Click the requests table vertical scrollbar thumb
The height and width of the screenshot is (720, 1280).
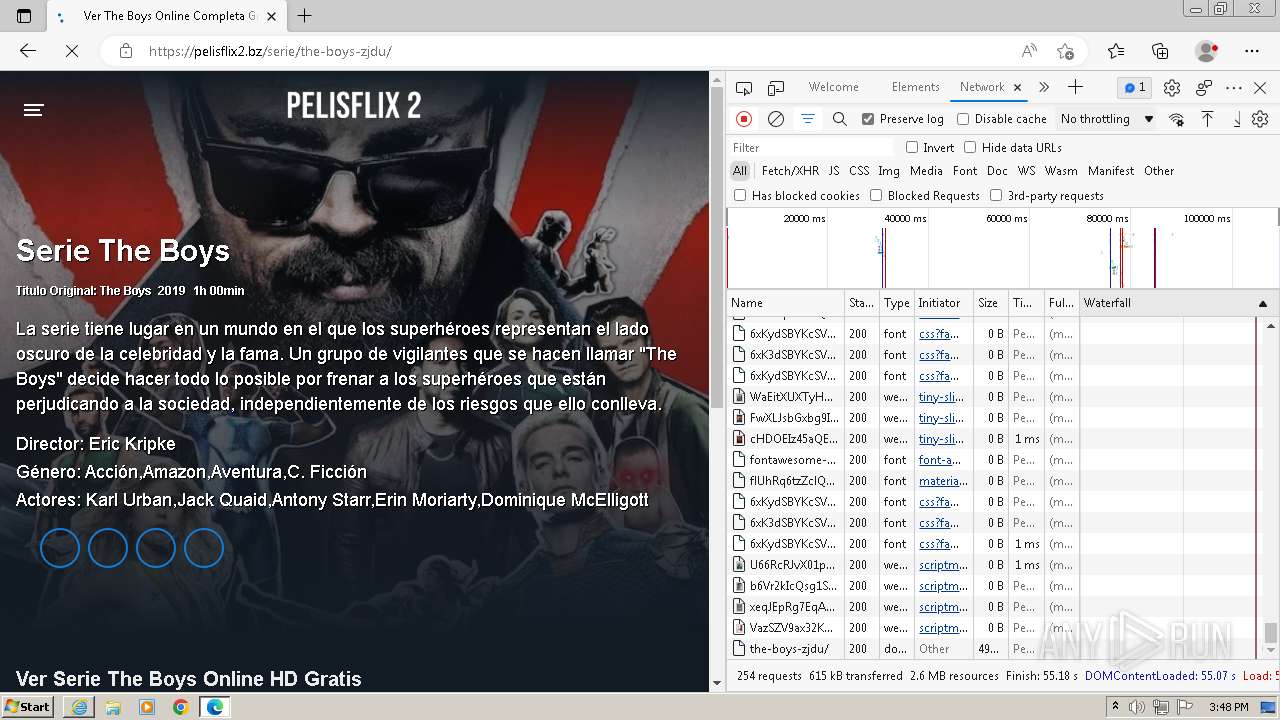(x=1271, y=632)
